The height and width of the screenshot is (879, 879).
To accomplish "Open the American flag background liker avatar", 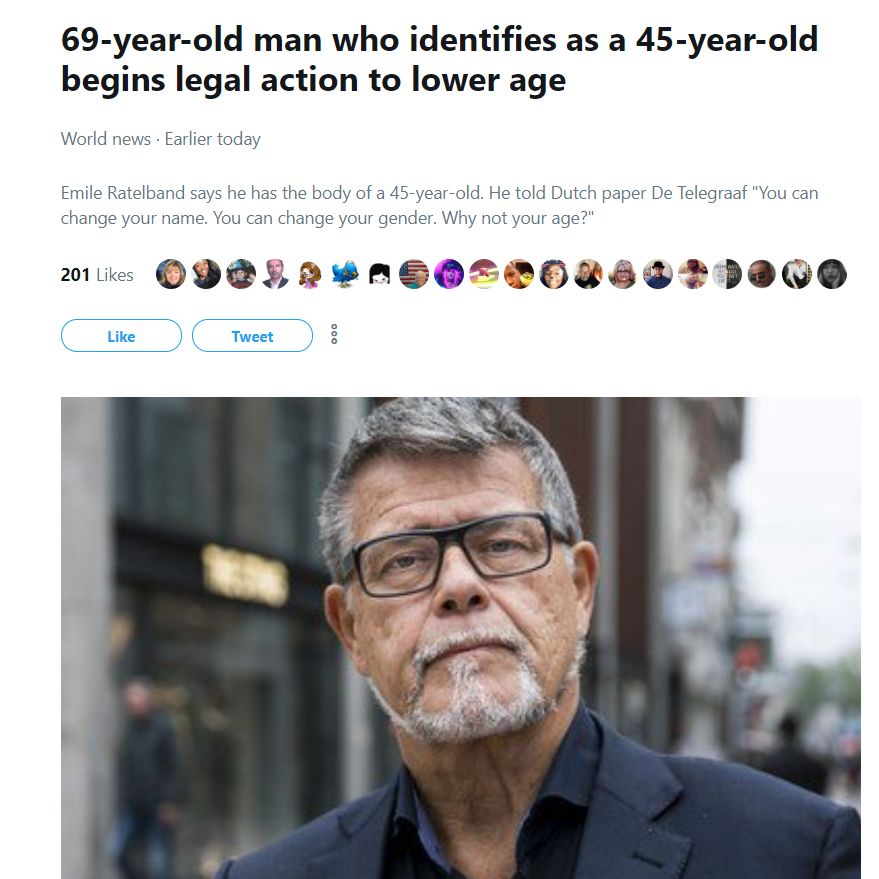I will [x=414, y=274].
